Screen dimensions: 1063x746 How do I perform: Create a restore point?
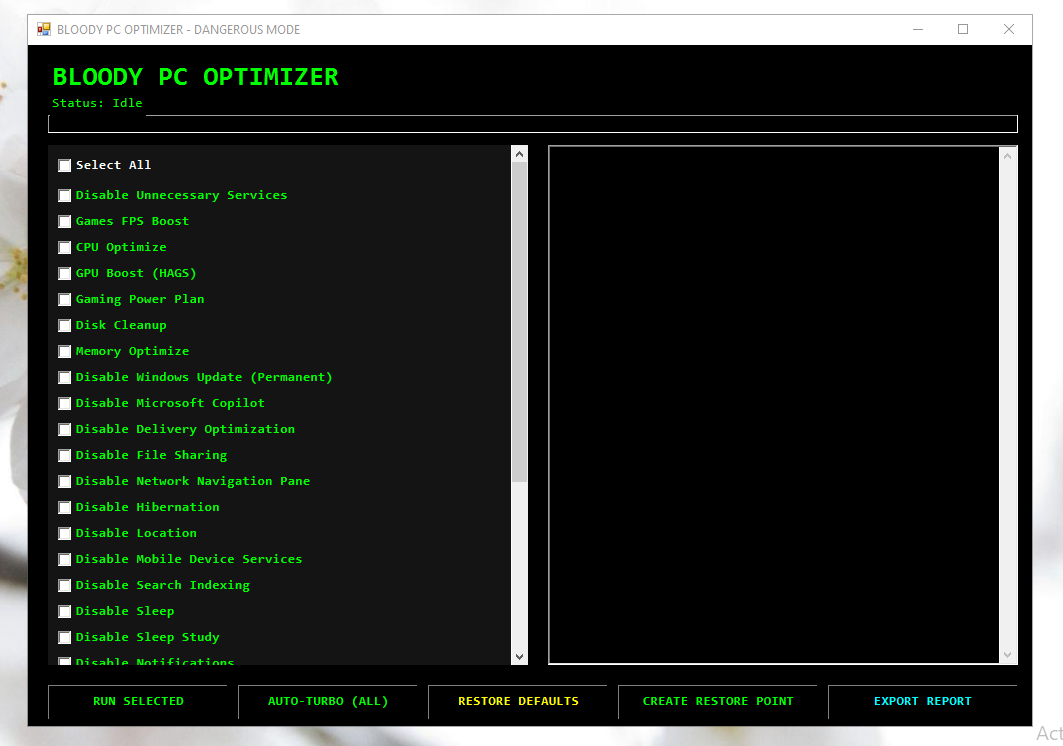point(719,701)
